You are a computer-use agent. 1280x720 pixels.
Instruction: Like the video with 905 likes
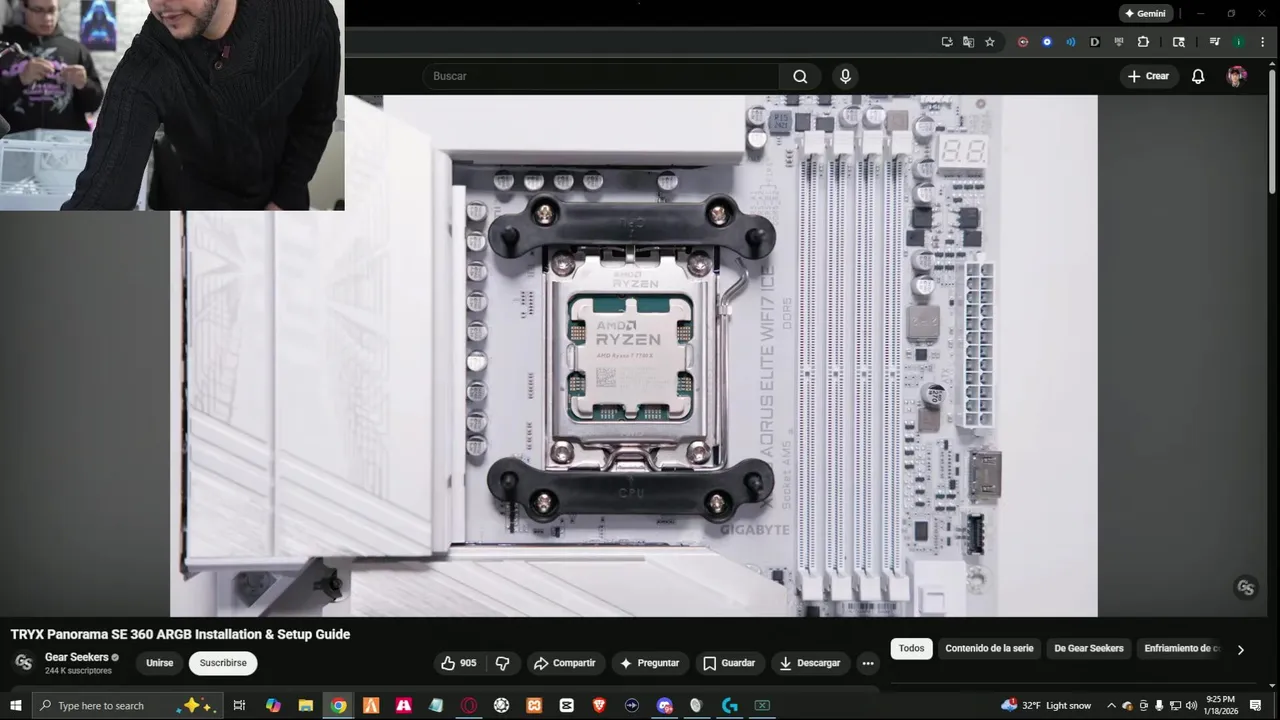point(459,663)
